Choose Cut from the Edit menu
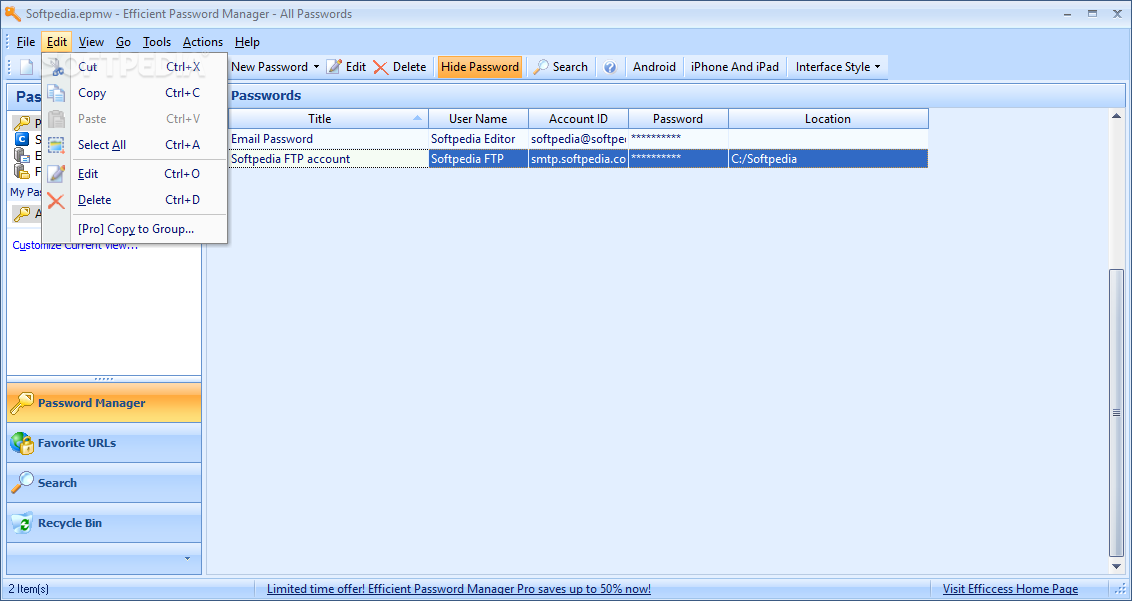This screenshot has width=1132, height=601. pos(135,67)
